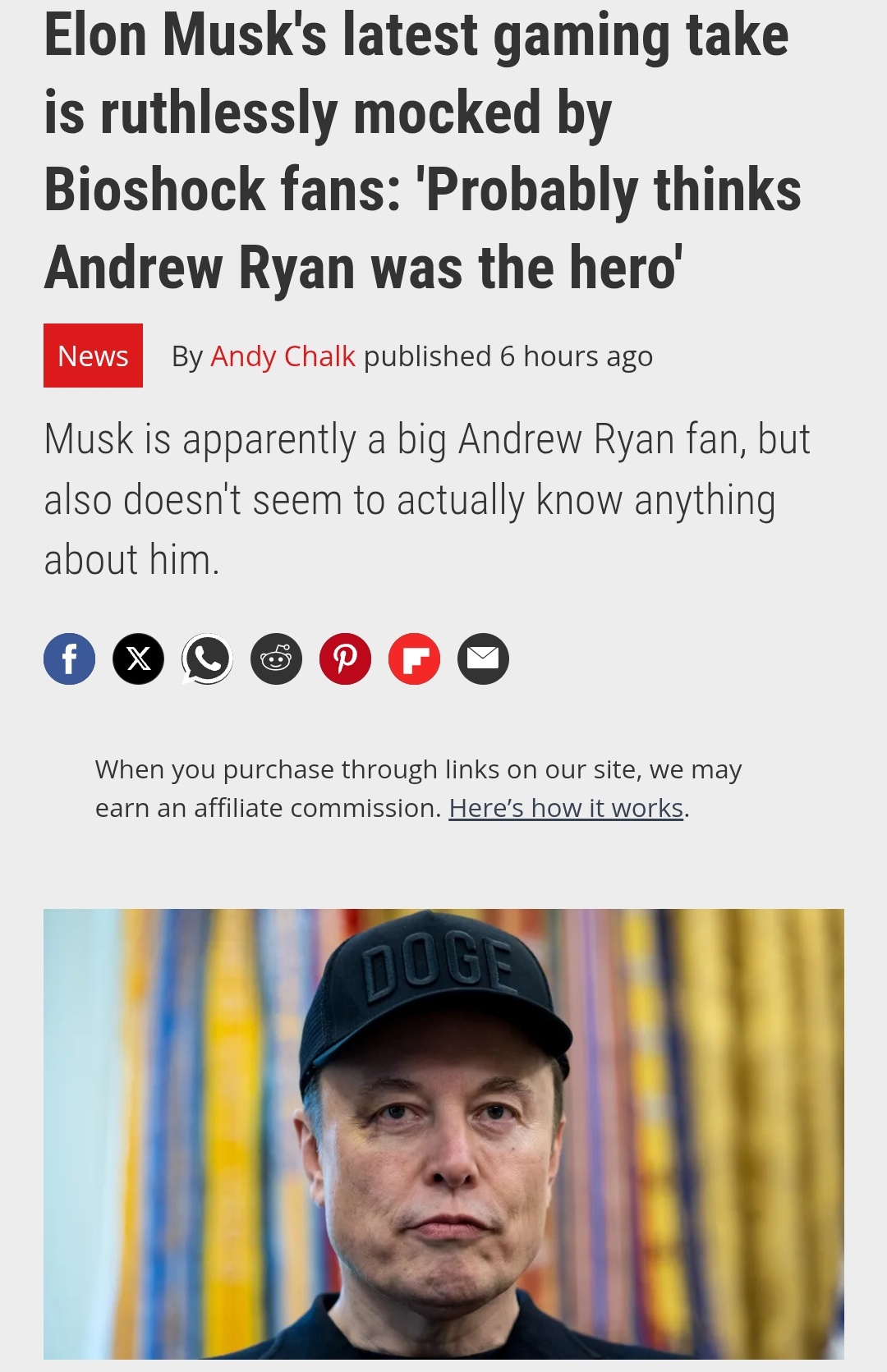Open the red News category tag
The height and width of the screenshot is (1372, 887).
click(x=93, y=356)
